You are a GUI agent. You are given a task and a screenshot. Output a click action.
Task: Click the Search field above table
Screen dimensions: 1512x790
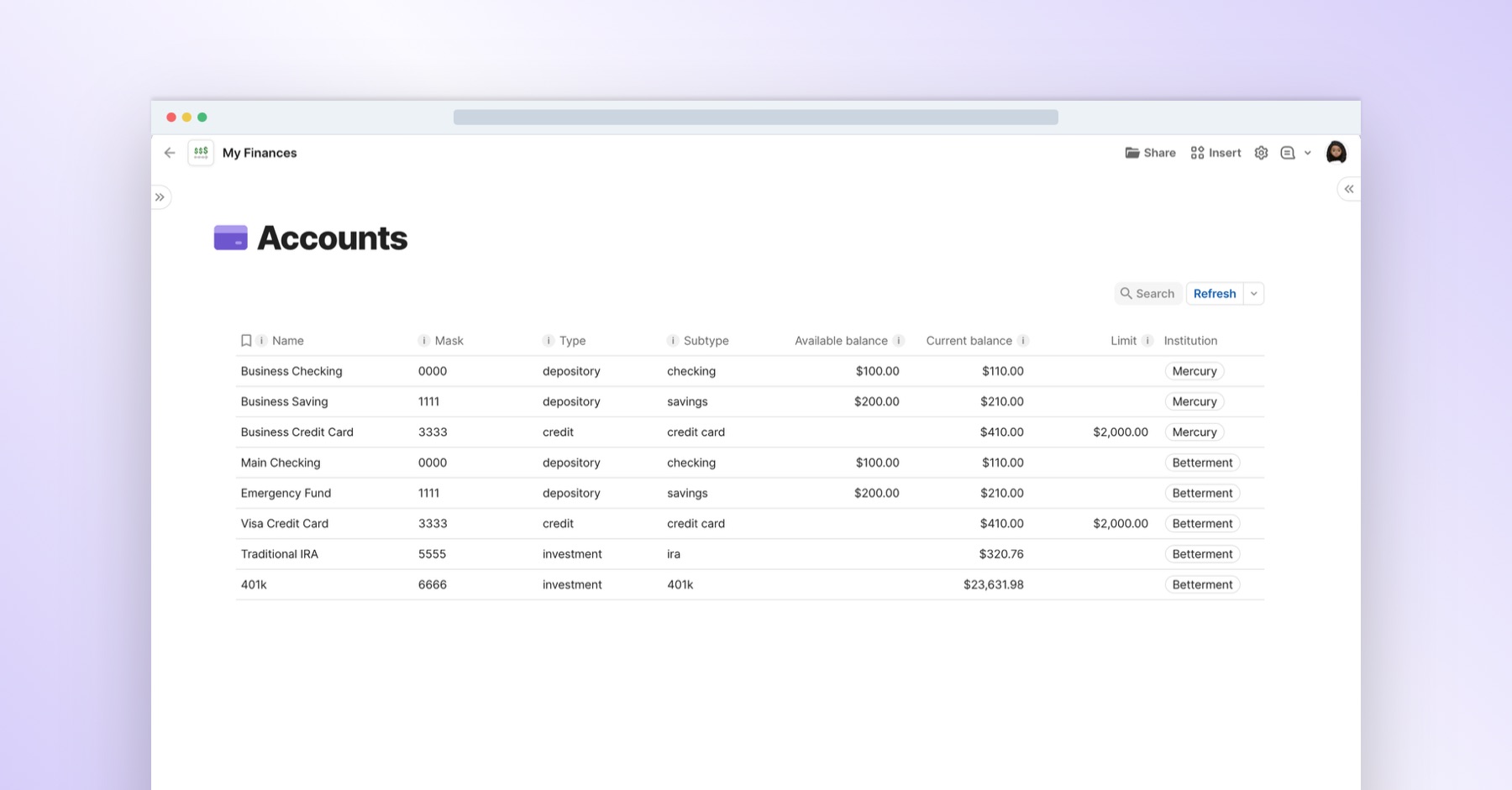coord(1147,294)
